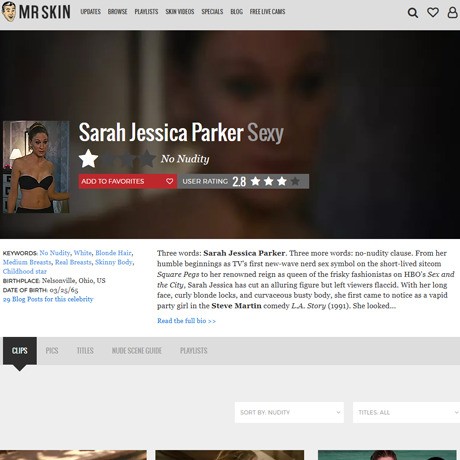Select the Sarah Jessica Parker heading
The height and width of the screenshot is (460, 460).
point(161,132)
